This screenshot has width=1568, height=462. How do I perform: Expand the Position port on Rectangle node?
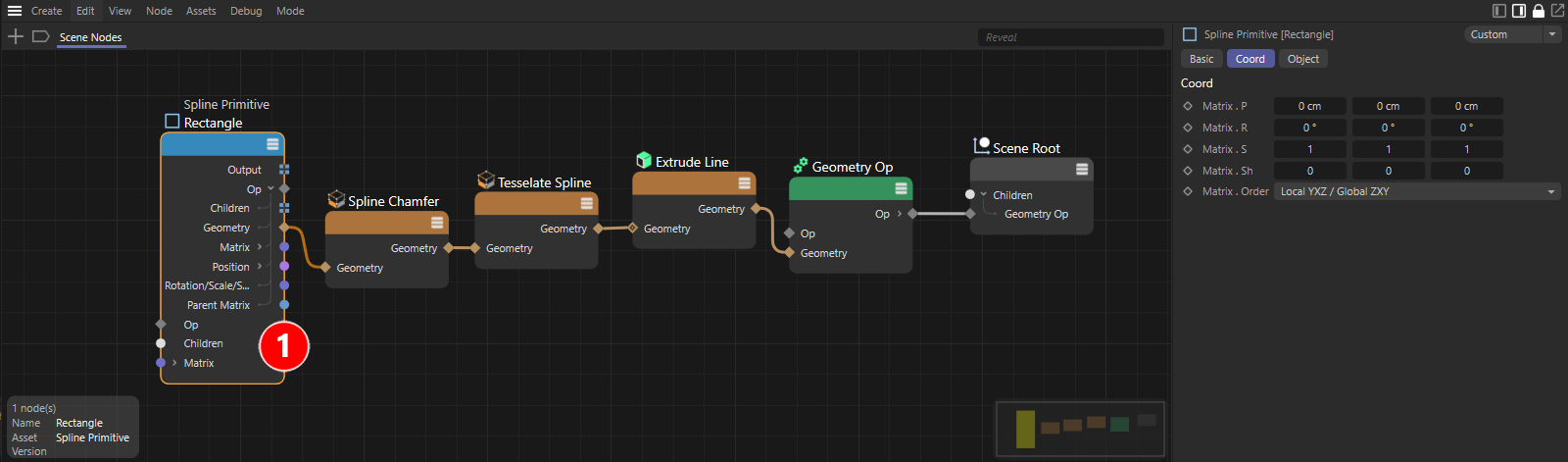[260, 267]
